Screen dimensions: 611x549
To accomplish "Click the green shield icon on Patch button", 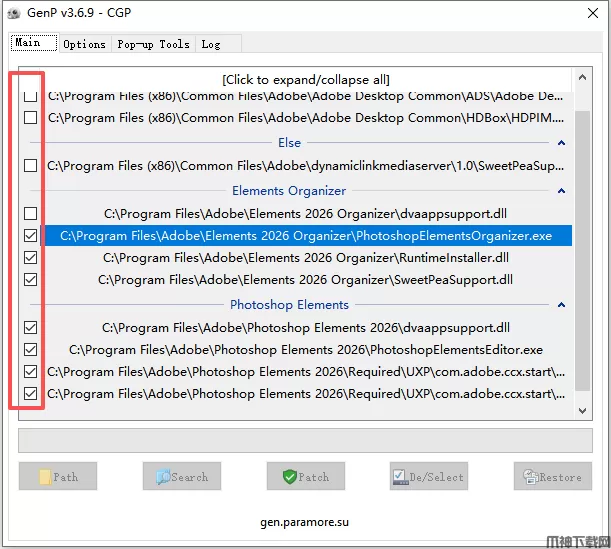I will click(290, 477).
